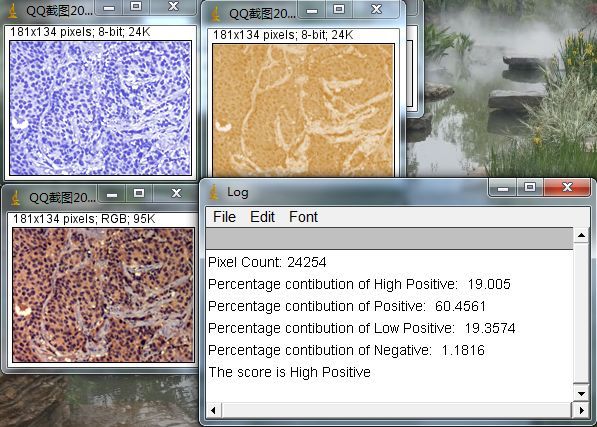
Task: Click the Log scroll right arrow
Action: tap(581, 410)
